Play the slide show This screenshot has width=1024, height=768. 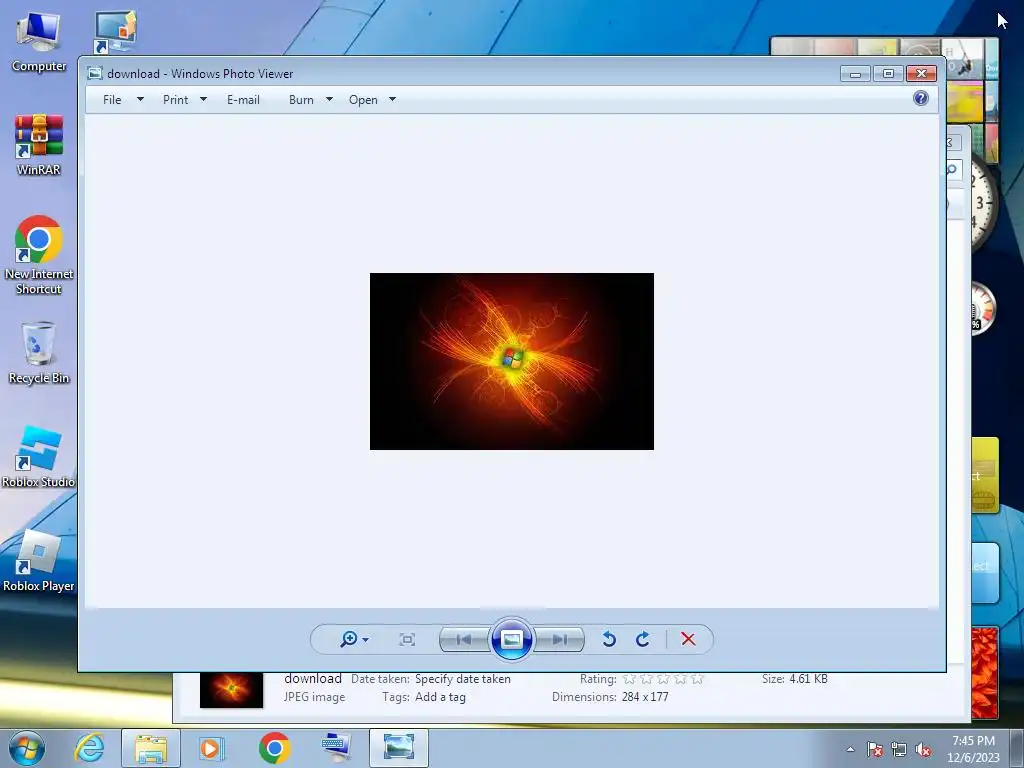511,639
